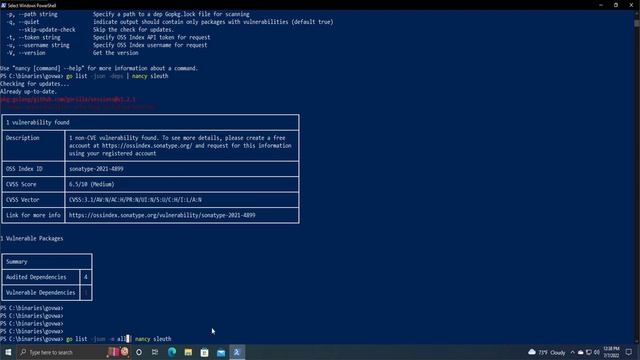
Task: Click the 'nancy [command] --help' usage line
Action: tap(99, 68)
